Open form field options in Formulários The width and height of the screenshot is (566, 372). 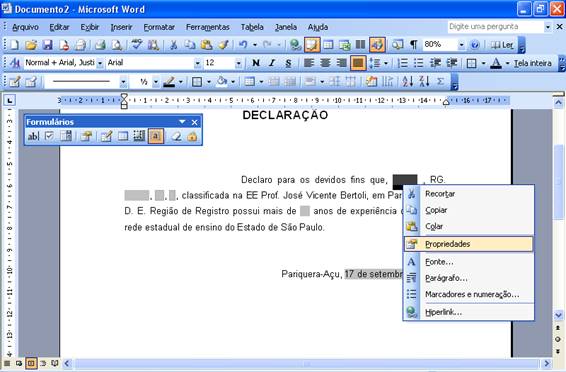(x=86, y=136)
